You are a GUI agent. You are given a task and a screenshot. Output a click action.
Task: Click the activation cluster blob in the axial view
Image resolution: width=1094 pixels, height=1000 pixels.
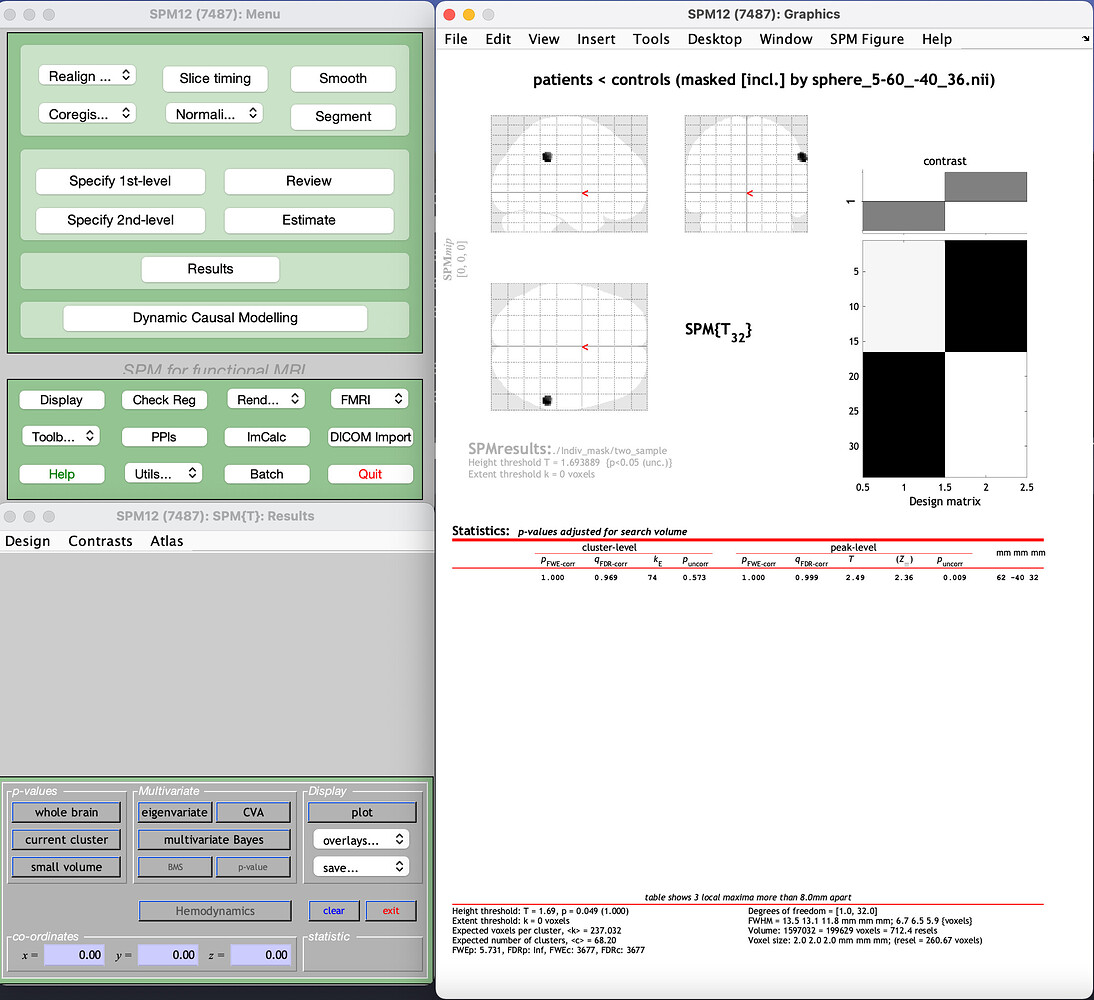click(x=547, y=400)
